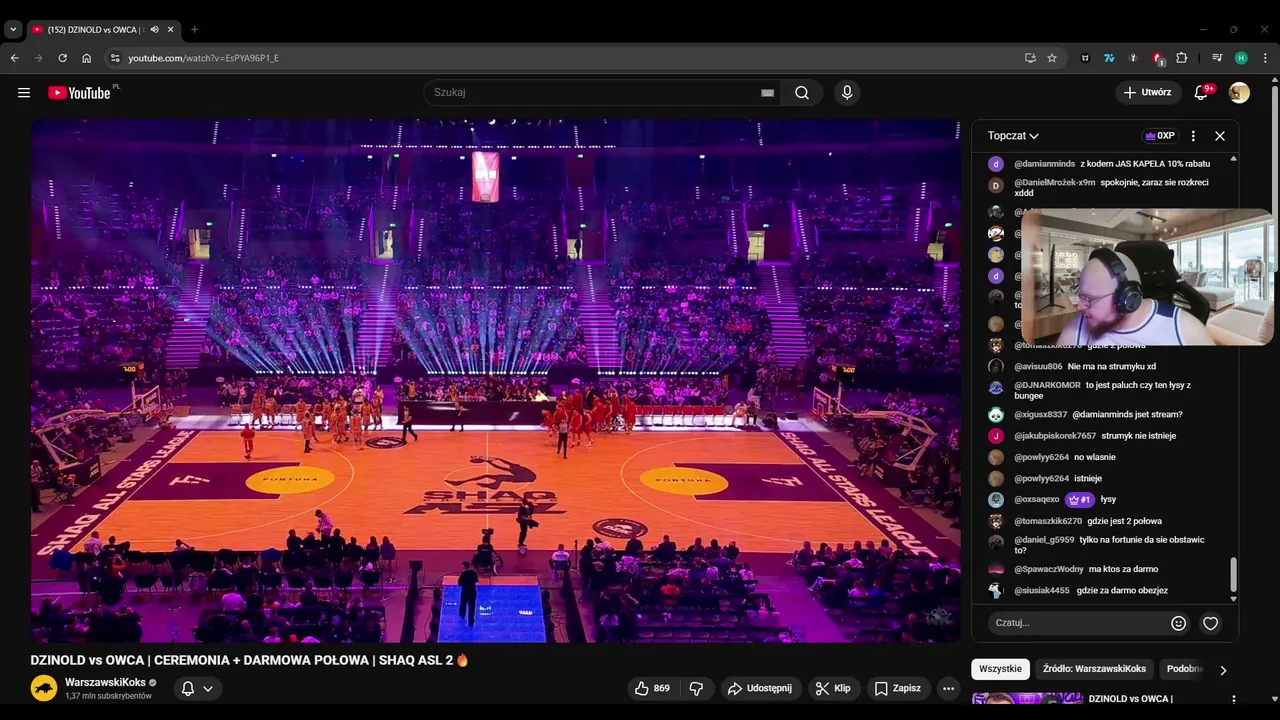Image resolution: width=1280 pixels, height=720 pixels.
Task: Open the WarszawskiKoks channel name link
Action: pyautogui.click(x=105, y=682)
